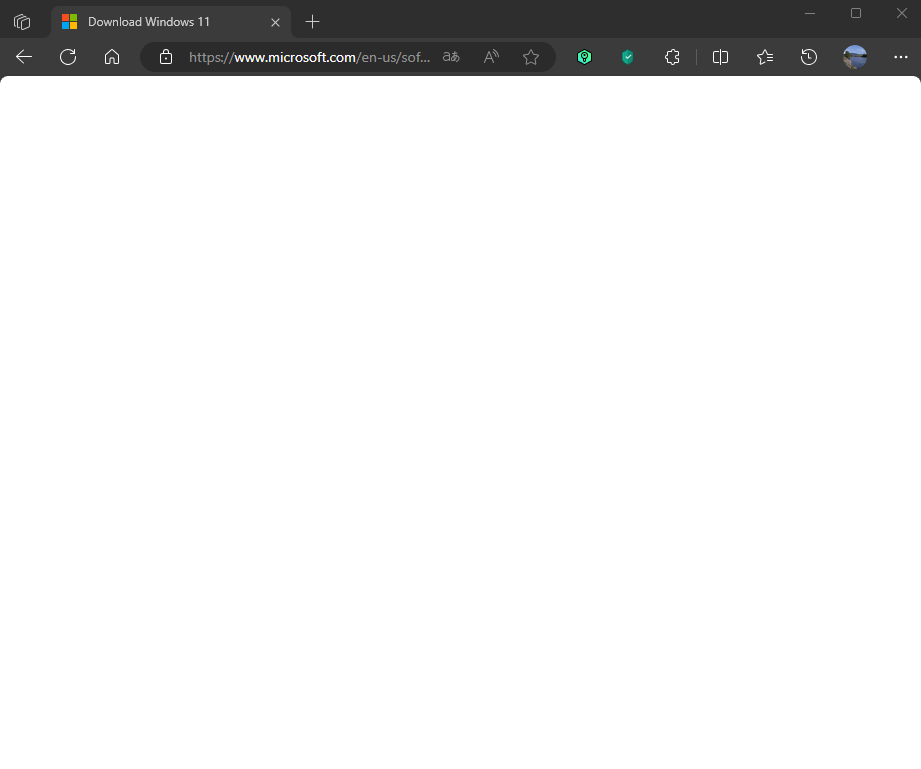
Task: Open the green shield security extension
Action: point(628,57)
